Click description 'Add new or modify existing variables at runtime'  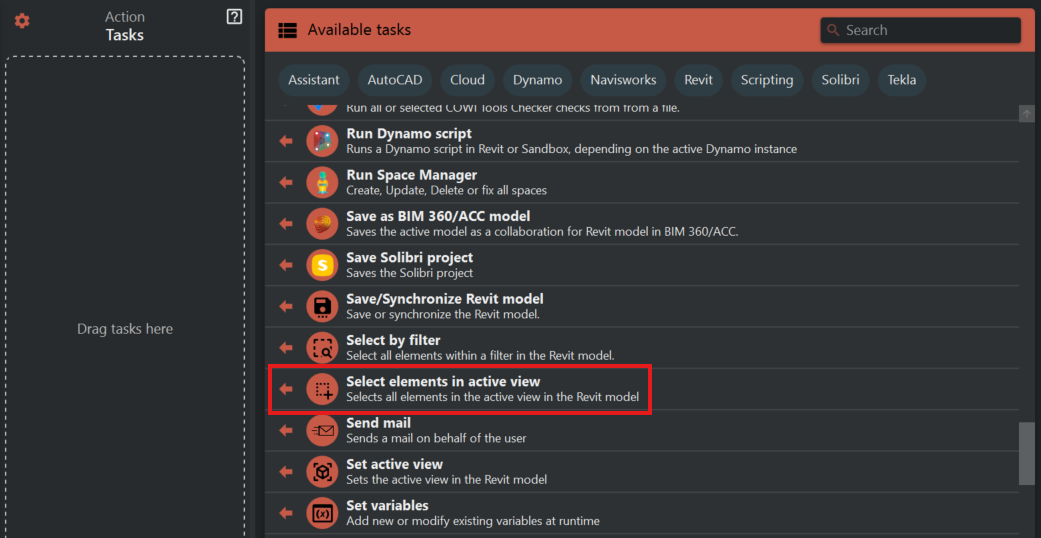[x=473, y=521]
